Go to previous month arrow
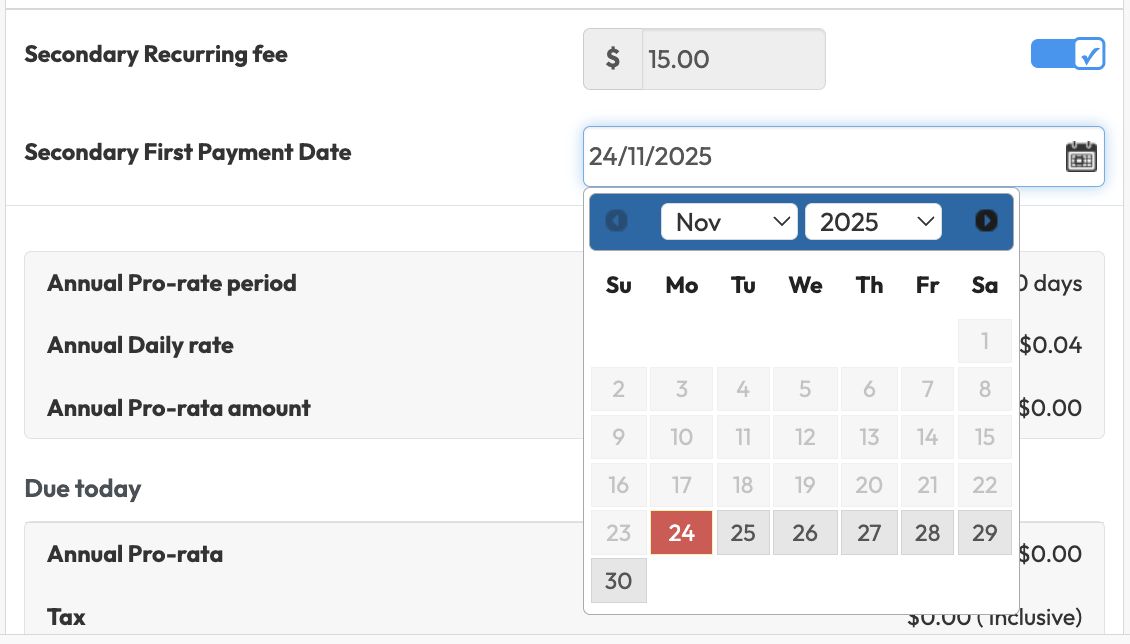Image resolution: width=1130 pixels, height=644 pixels. (x=617, y=221)
